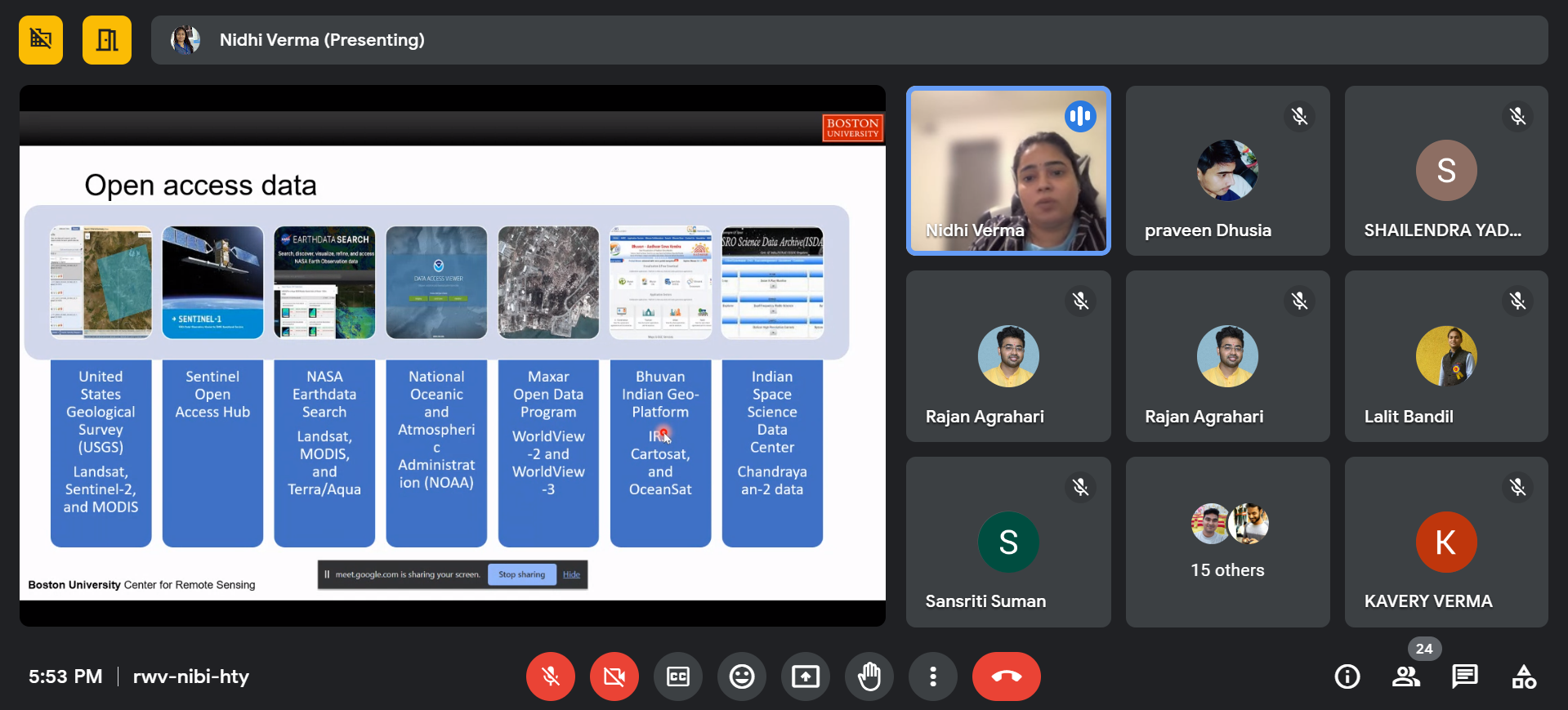Open the chat with everyone panel
The height and width of the screenshot is (710, 1568).
[x=1465, y=677]
